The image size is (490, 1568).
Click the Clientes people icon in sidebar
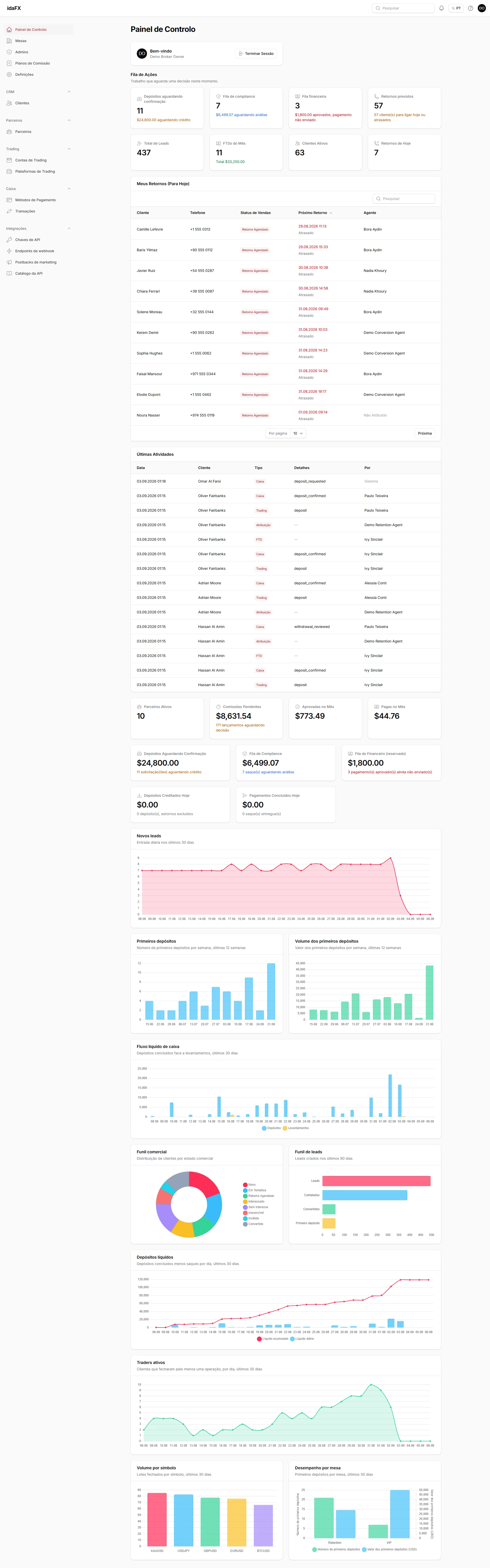point(9,103)
